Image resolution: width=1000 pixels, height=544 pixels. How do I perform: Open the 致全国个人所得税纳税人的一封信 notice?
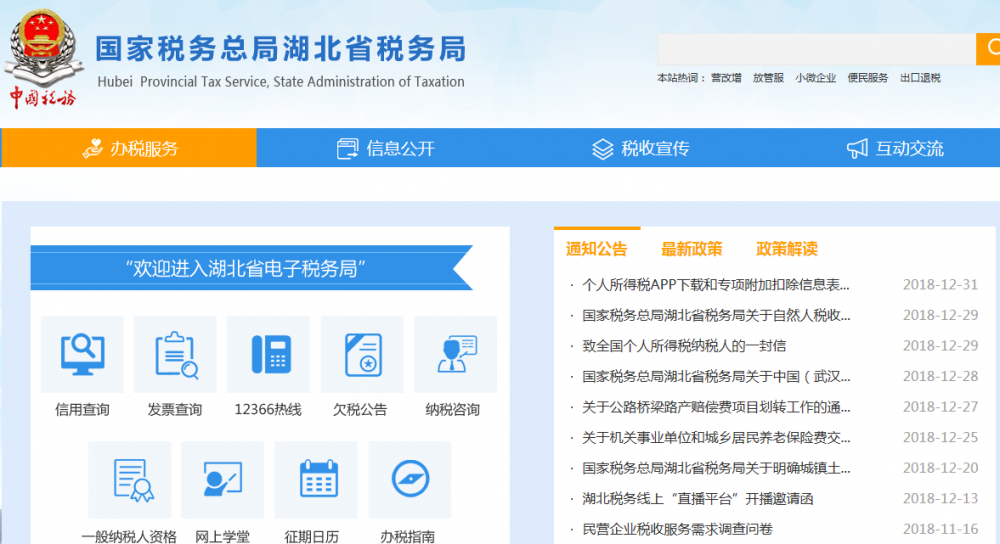coord(684,346)
